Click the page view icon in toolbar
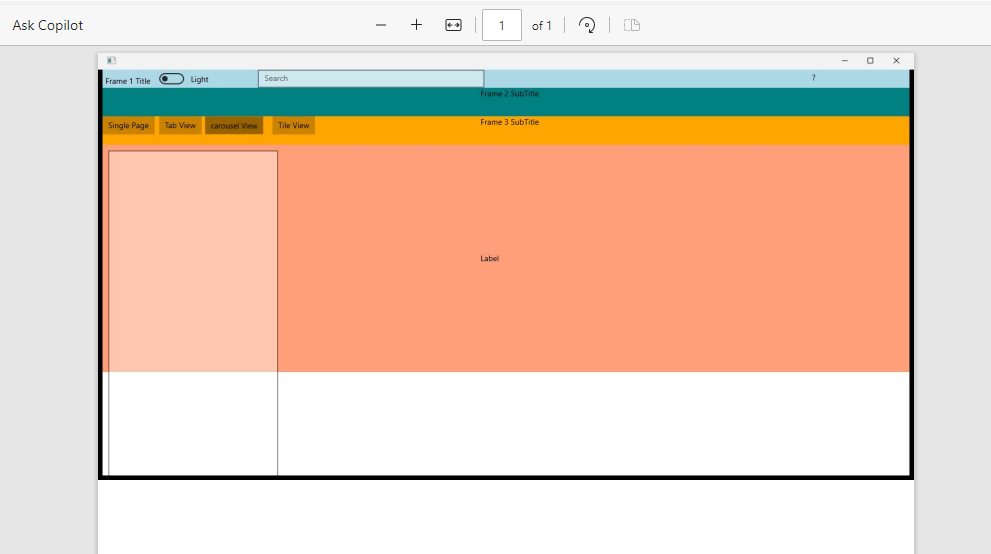991x554 pixels. pos(632,25)
